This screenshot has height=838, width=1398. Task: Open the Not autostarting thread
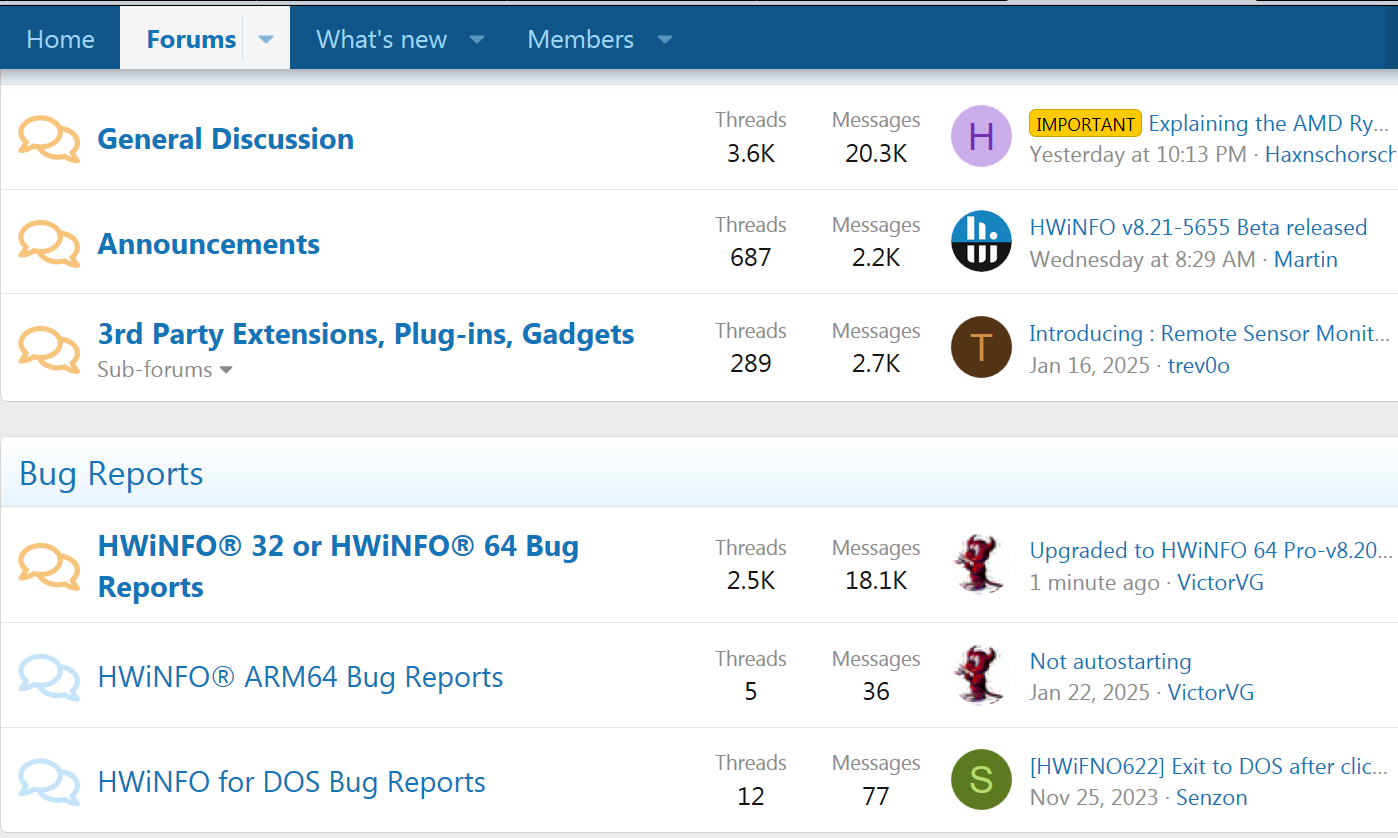1110,661
